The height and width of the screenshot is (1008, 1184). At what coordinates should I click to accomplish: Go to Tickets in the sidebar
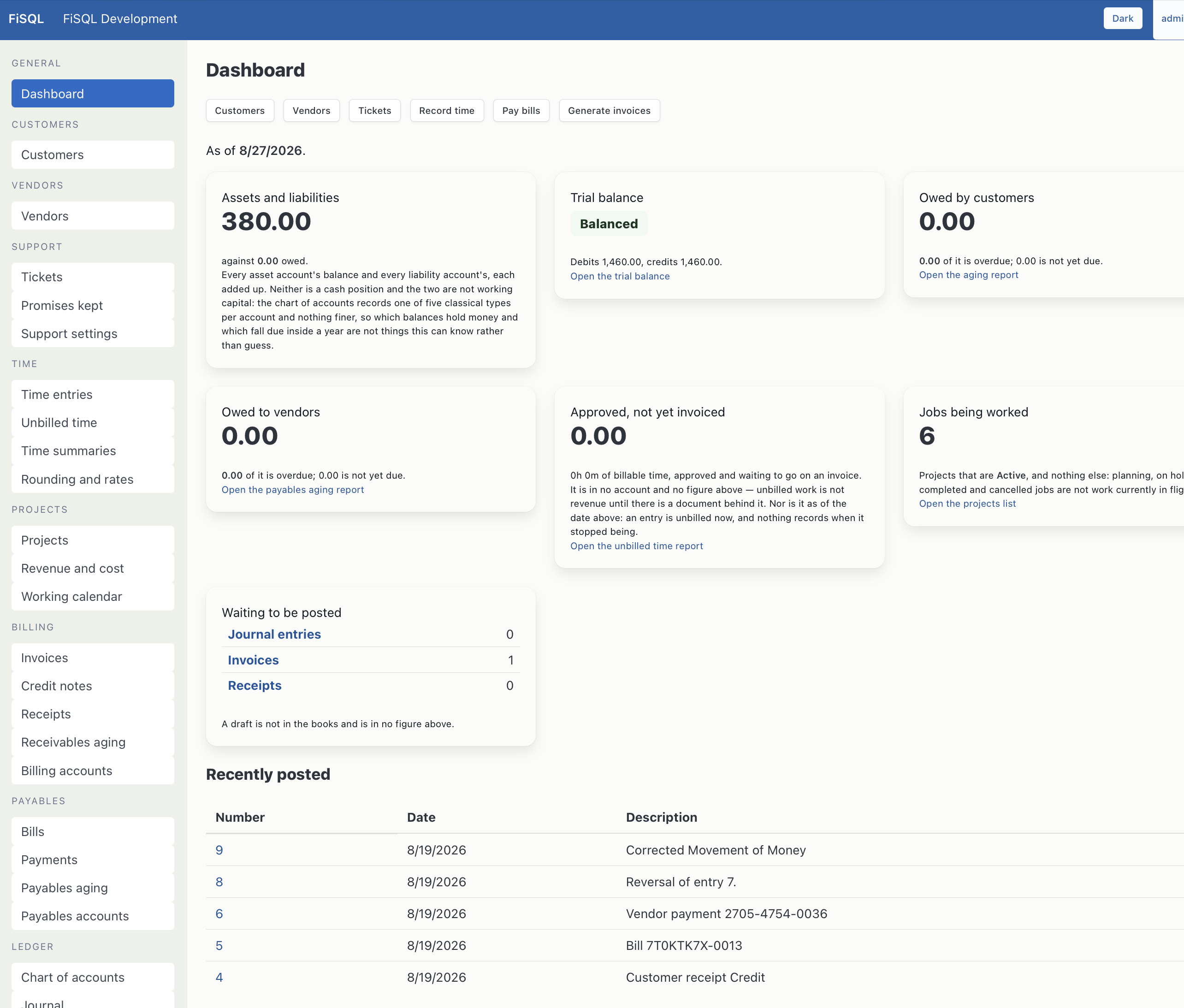point(93,277)
